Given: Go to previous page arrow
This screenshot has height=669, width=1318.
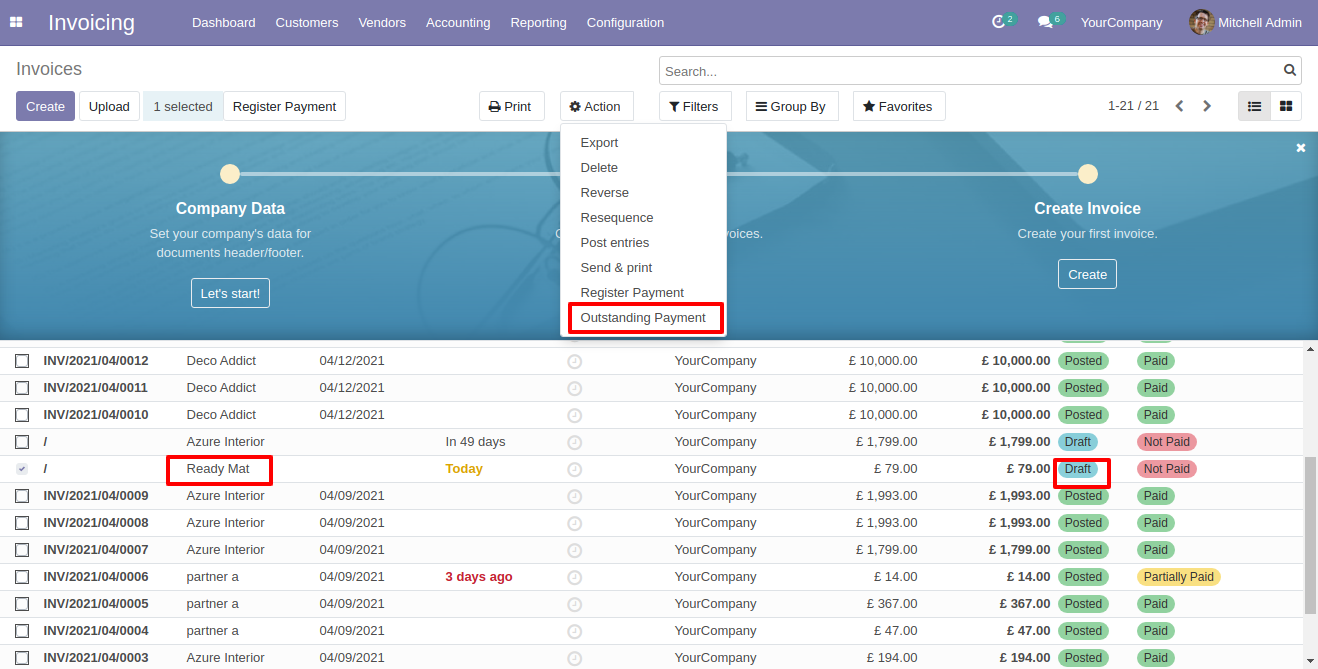Looking at the screenshot, I should 1180,106.
